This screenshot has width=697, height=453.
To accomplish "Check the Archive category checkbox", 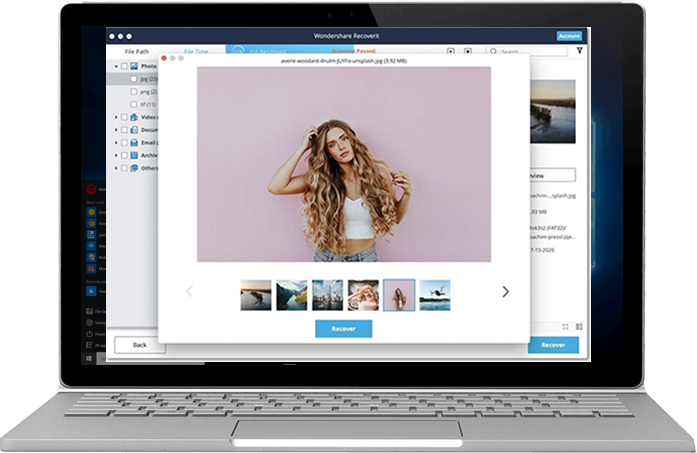I will tap(124, 155).
